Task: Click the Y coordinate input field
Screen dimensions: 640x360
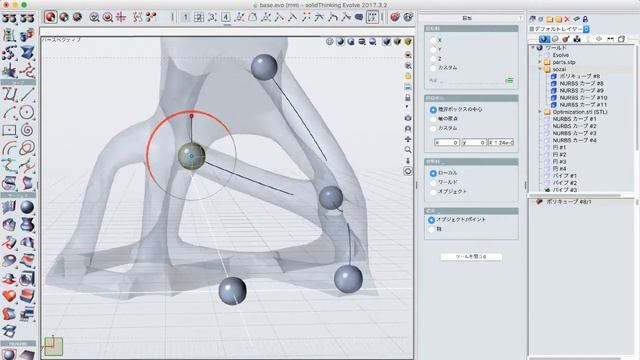Action: (x=474, y=142)
